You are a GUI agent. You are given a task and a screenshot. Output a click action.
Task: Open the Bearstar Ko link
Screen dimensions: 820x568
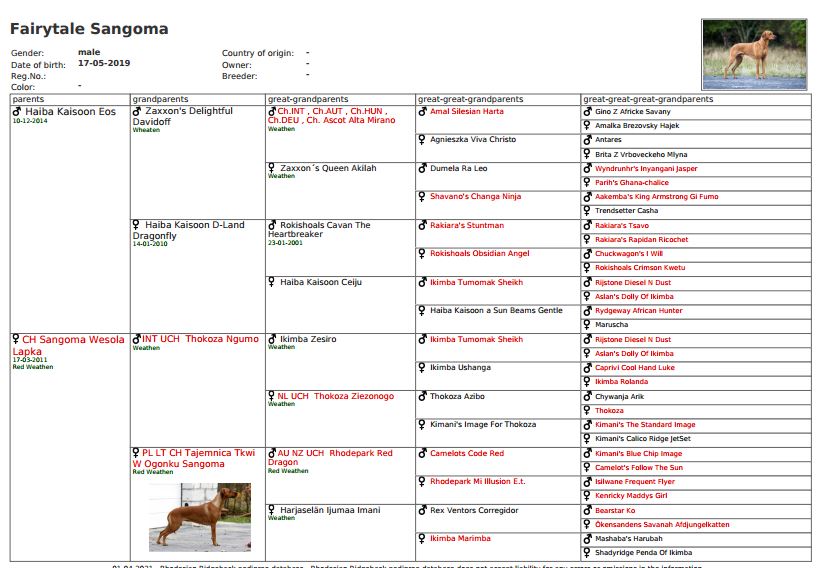point(615,510)
